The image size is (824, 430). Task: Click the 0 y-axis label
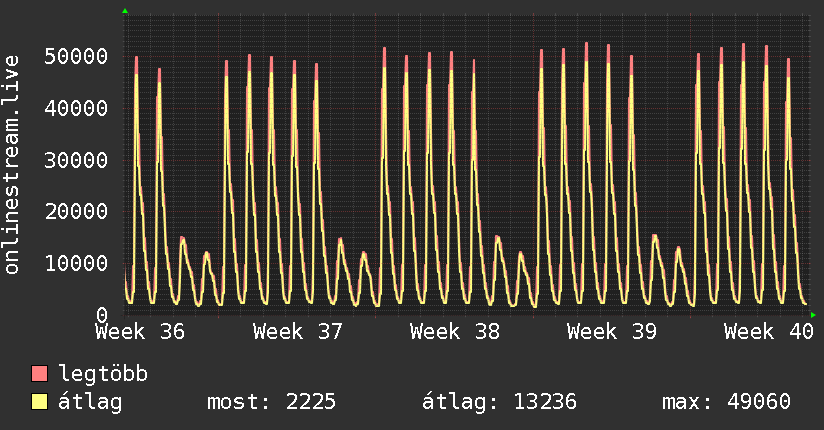102,315
